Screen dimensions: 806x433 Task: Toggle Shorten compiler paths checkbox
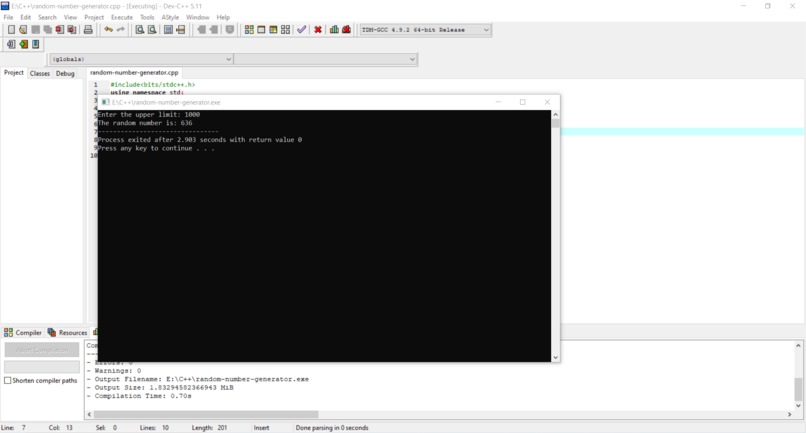pyautogui.click(x=7, y=381)
